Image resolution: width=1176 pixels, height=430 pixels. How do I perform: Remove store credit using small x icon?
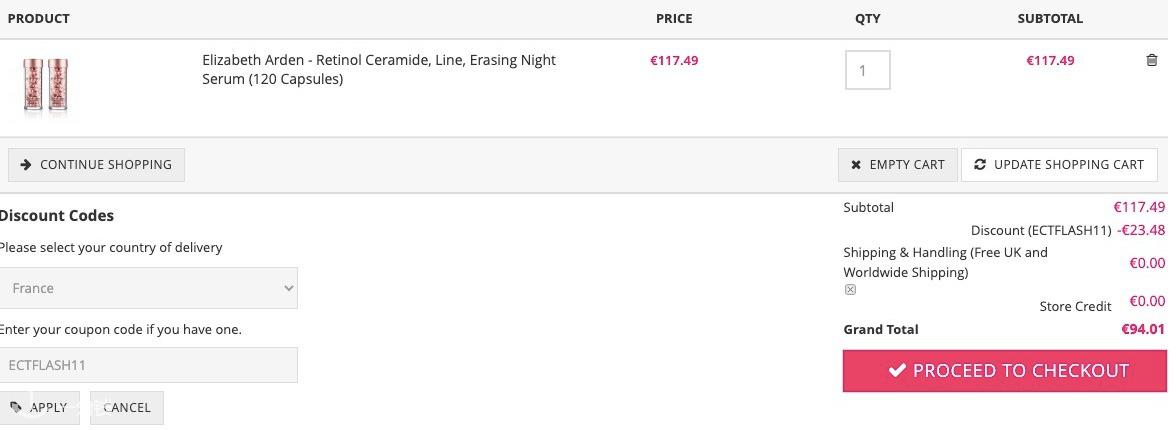click(850, 290)
